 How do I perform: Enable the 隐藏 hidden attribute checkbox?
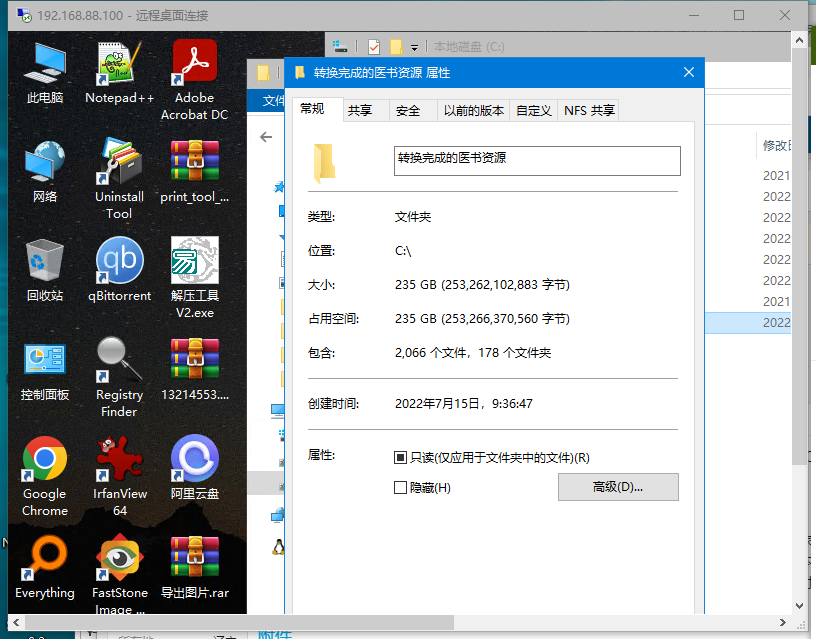point(401,488)
